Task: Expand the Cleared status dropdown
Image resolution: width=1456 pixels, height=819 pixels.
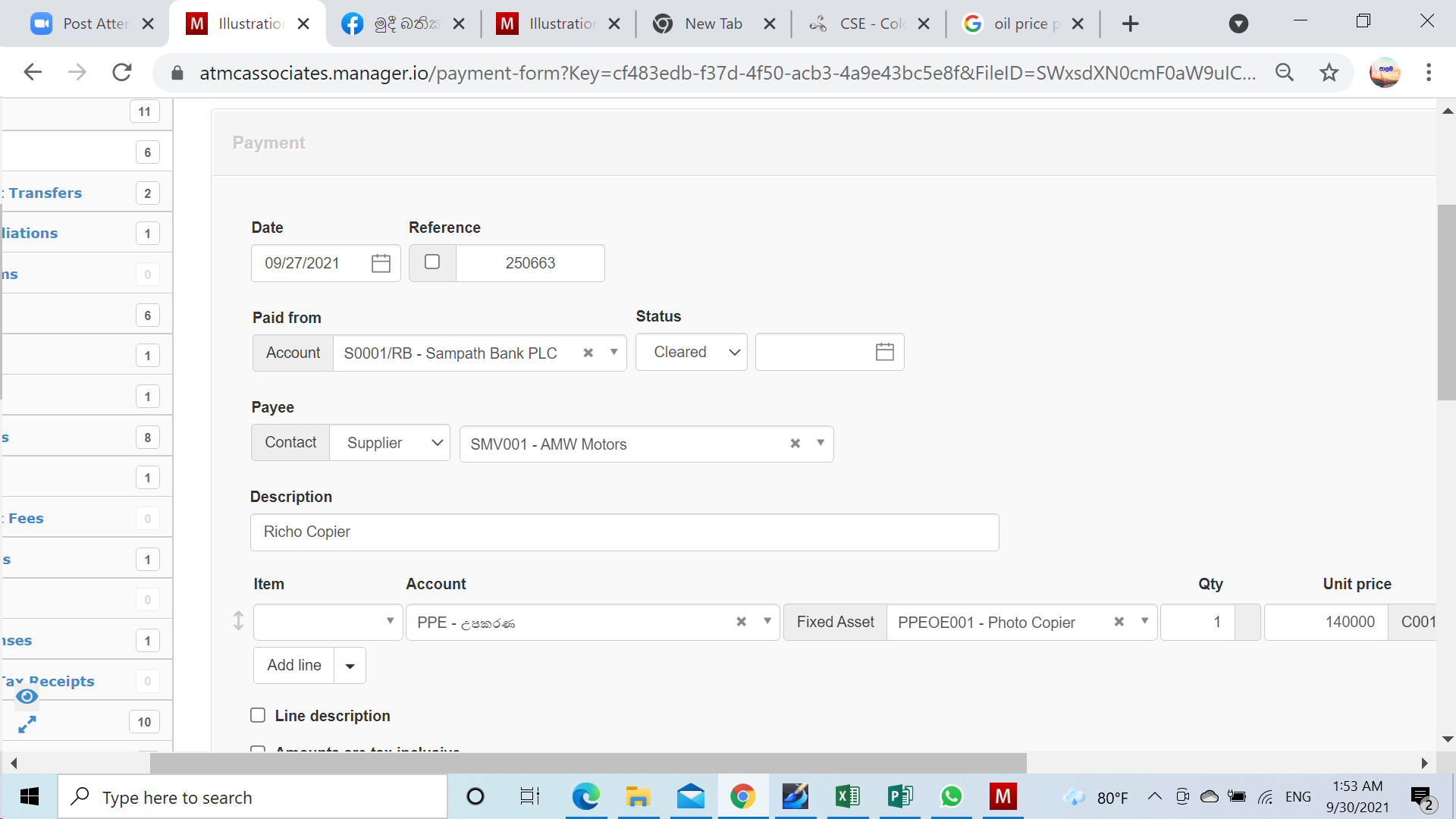Action: point(692,352)
